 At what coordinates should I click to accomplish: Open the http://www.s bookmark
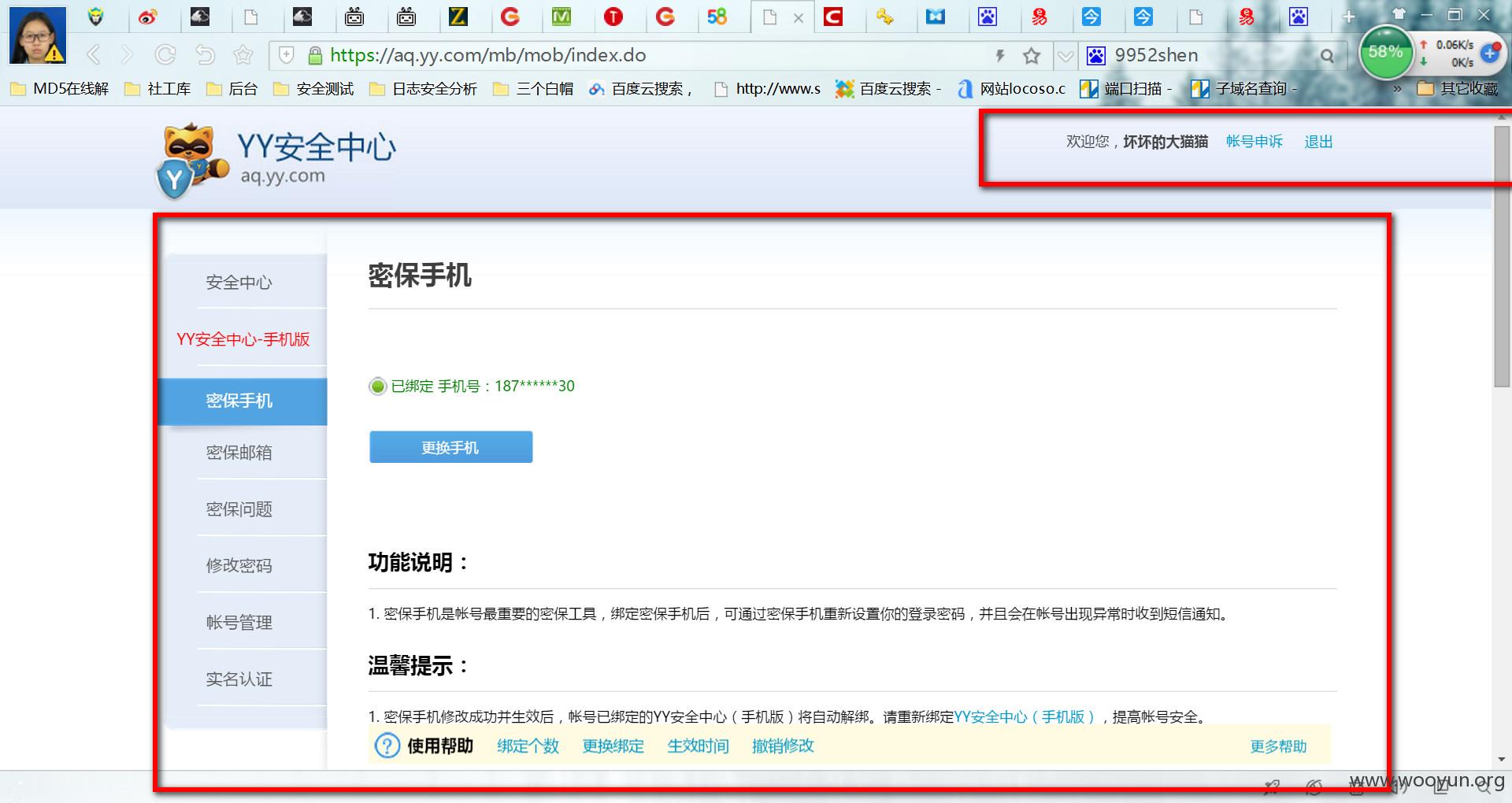tap(767, 89)
